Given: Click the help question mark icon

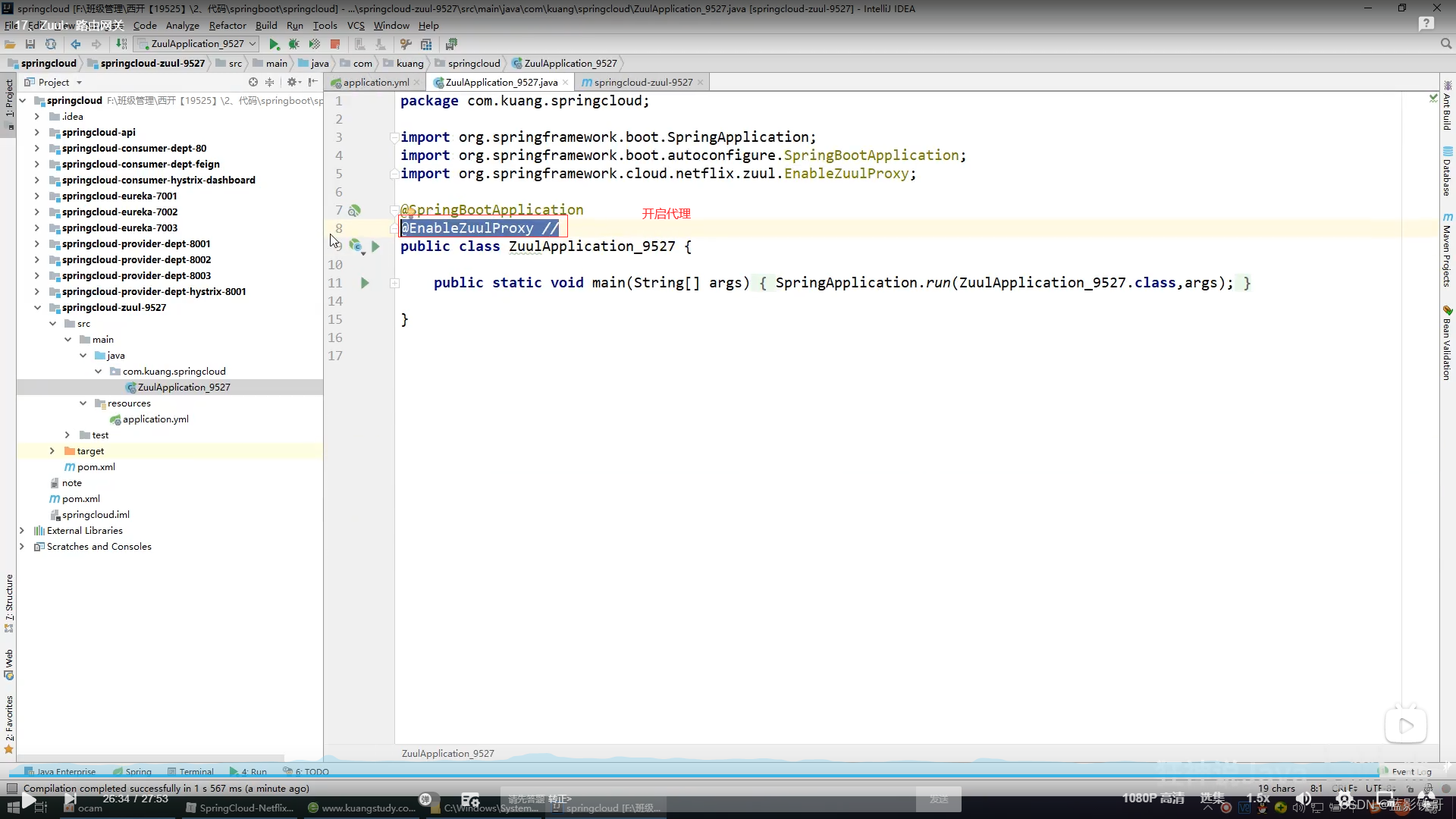Looking at the screenshot, I should tap(1426, 24).
